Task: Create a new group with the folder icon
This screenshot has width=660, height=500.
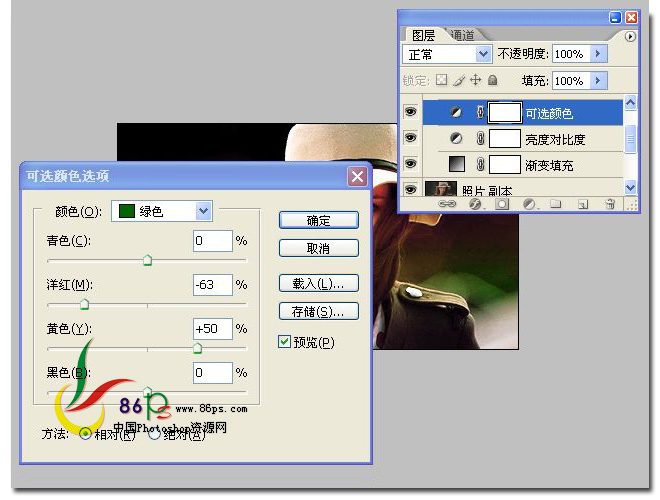Action: coord(556,204)
